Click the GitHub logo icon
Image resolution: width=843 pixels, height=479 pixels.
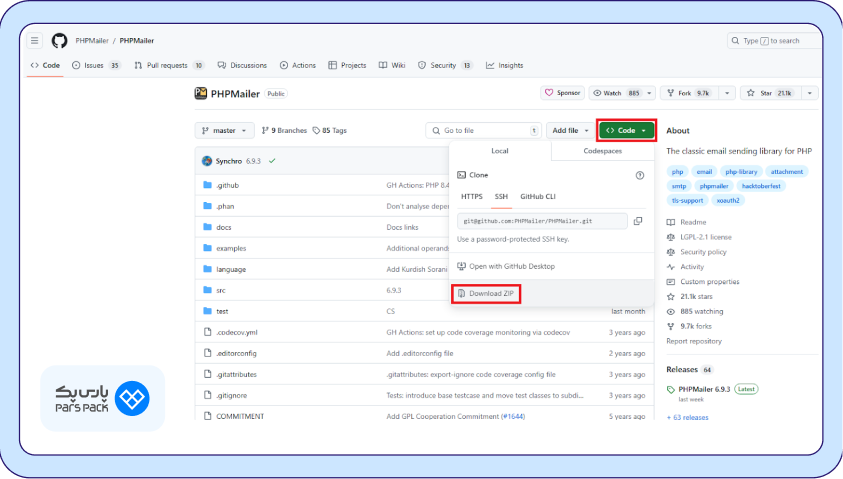coord(59,41)
